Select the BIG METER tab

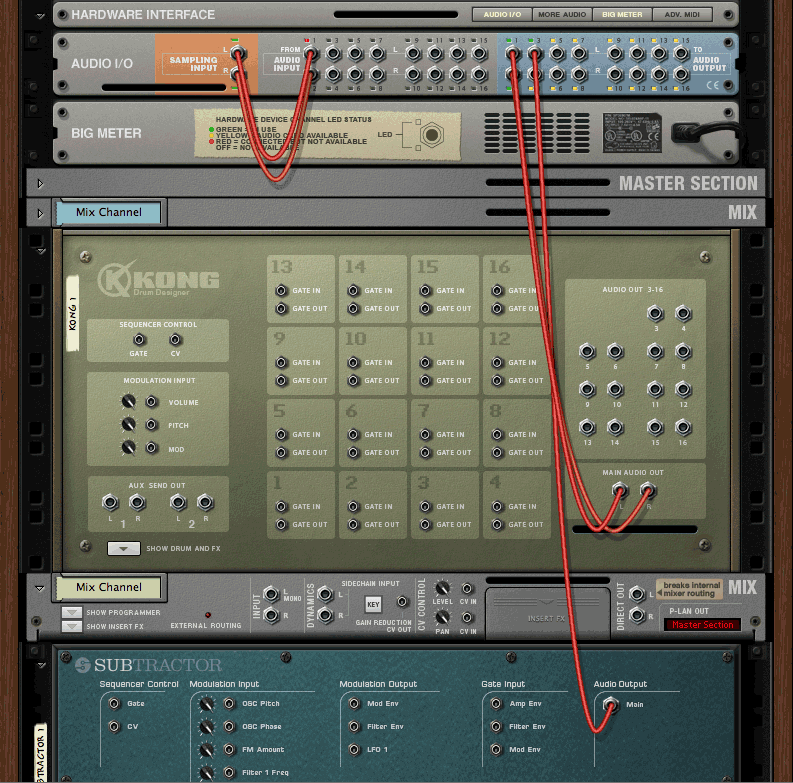pyautogui.click(x=622, y=15)
